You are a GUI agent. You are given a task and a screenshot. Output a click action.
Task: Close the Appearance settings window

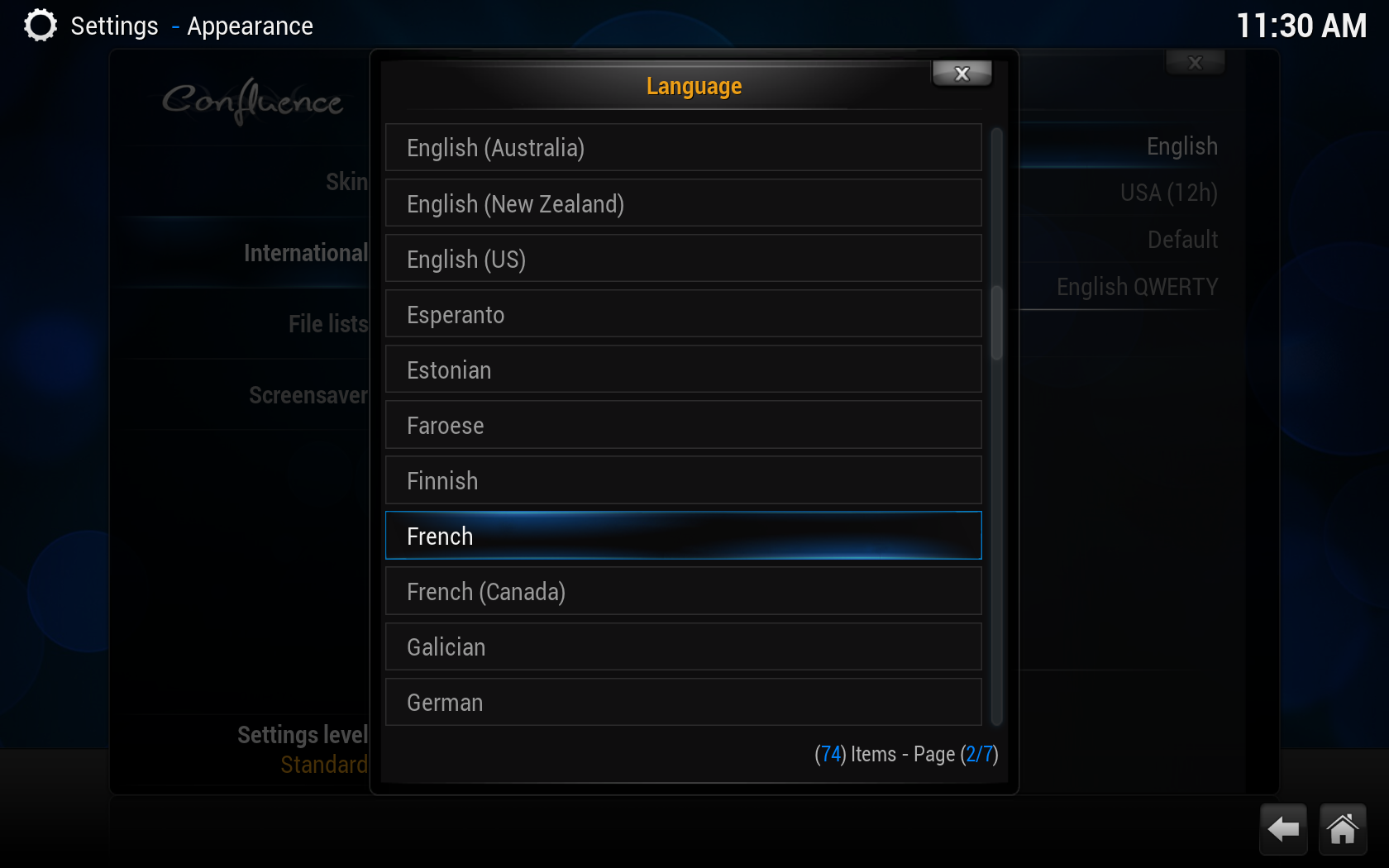pyautogui.click(x=1195, y=63)
